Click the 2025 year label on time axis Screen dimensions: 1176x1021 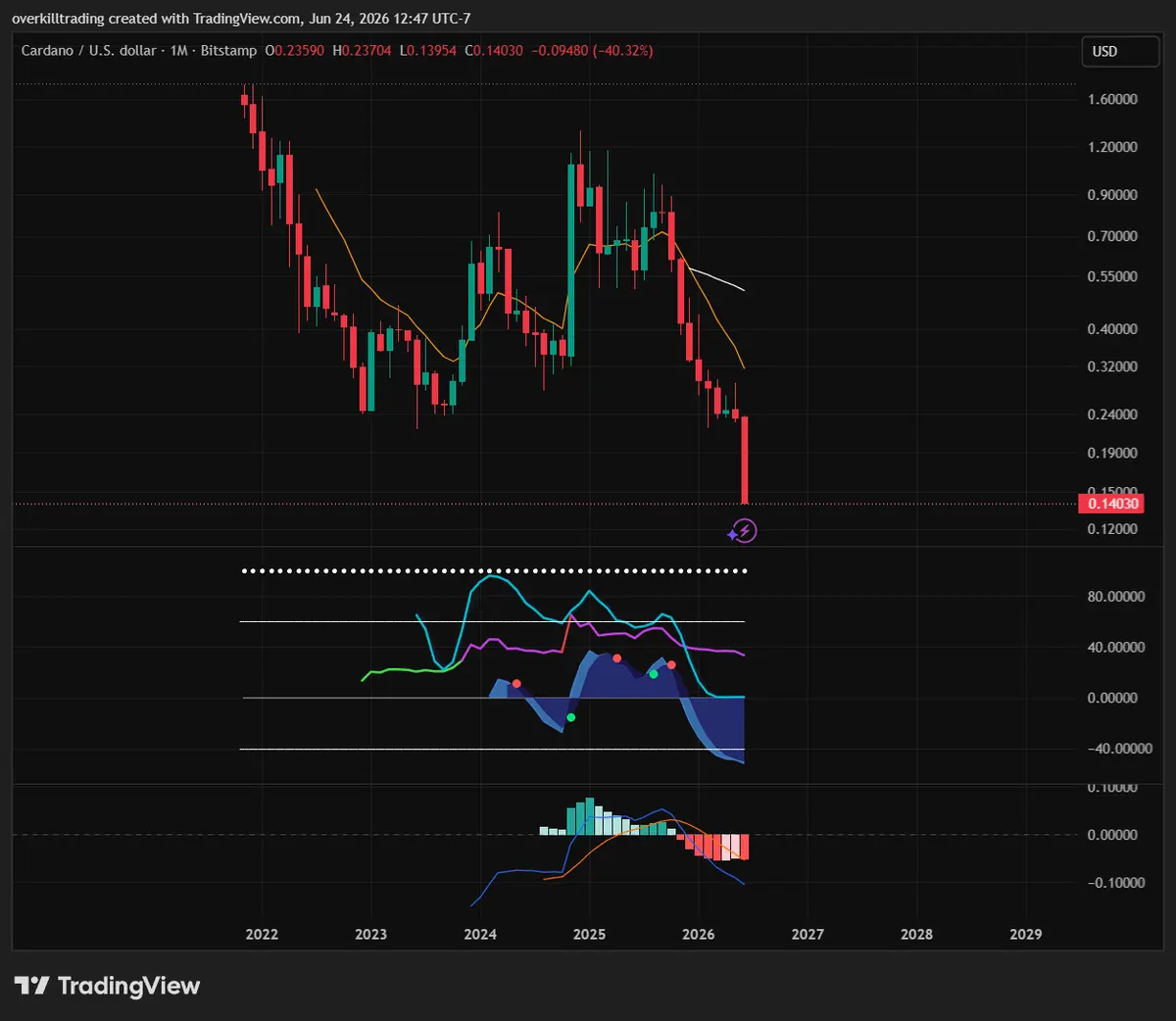coord(589,934)
